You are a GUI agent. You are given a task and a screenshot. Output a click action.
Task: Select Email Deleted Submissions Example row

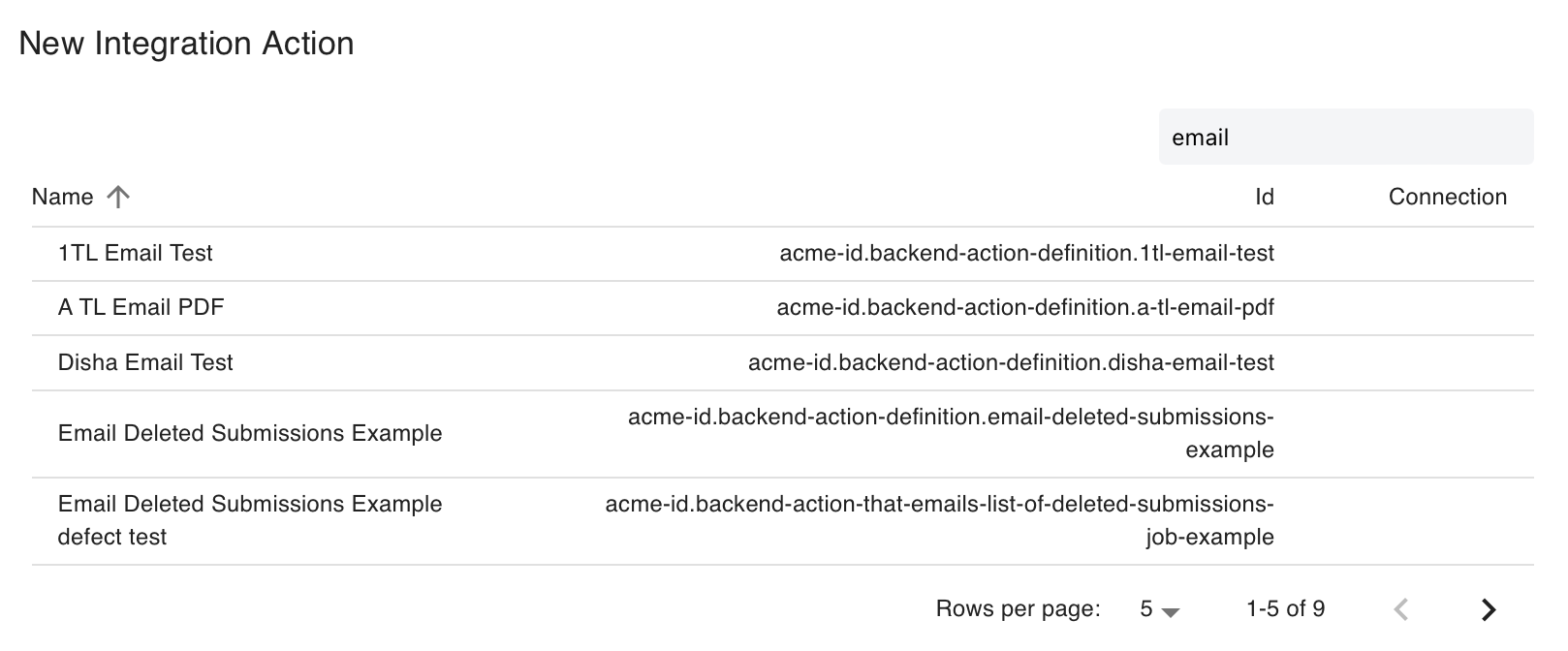[250, 434]
